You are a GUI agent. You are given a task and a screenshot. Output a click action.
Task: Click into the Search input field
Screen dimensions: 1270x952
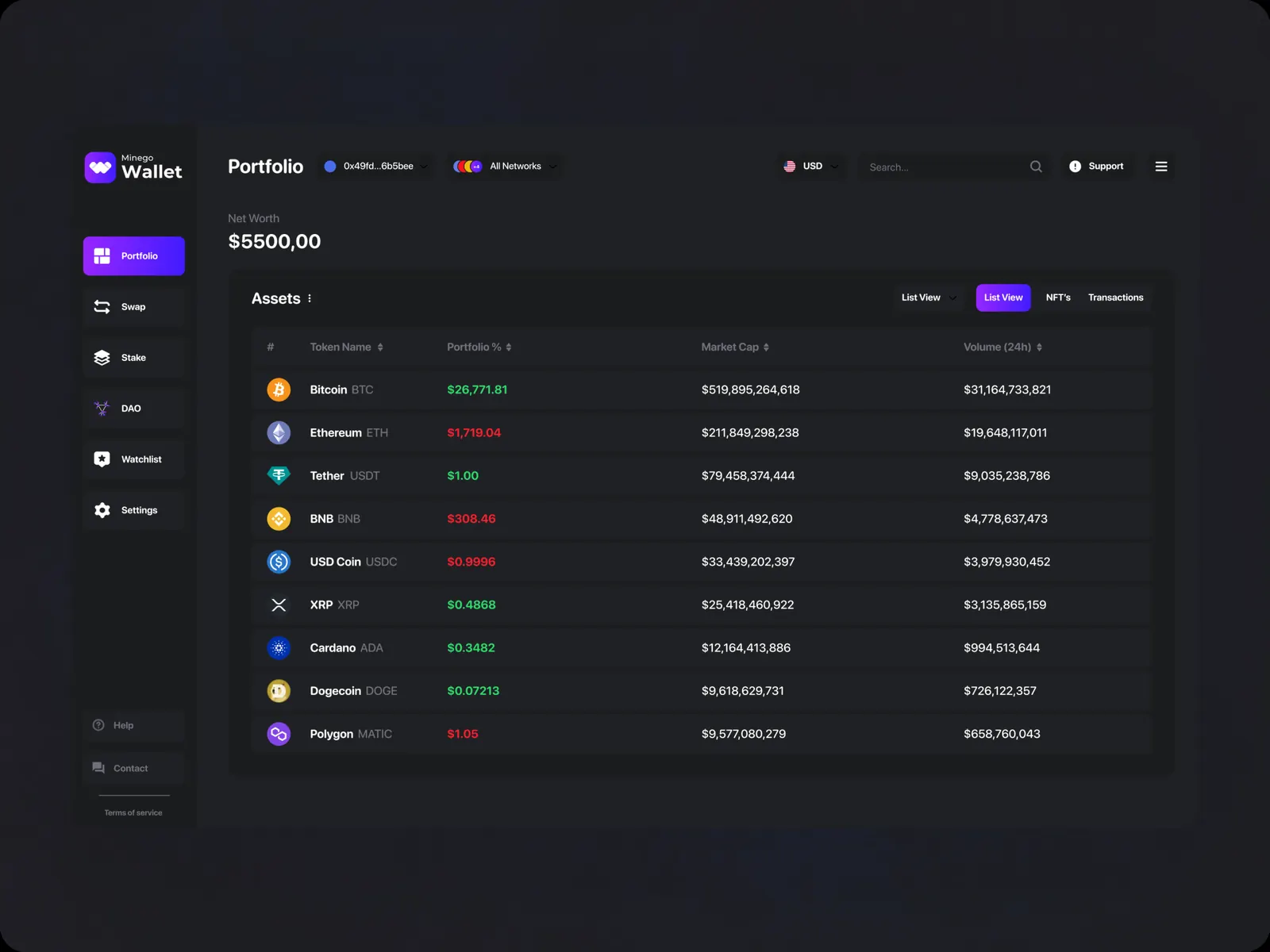(x=955, y=167)
